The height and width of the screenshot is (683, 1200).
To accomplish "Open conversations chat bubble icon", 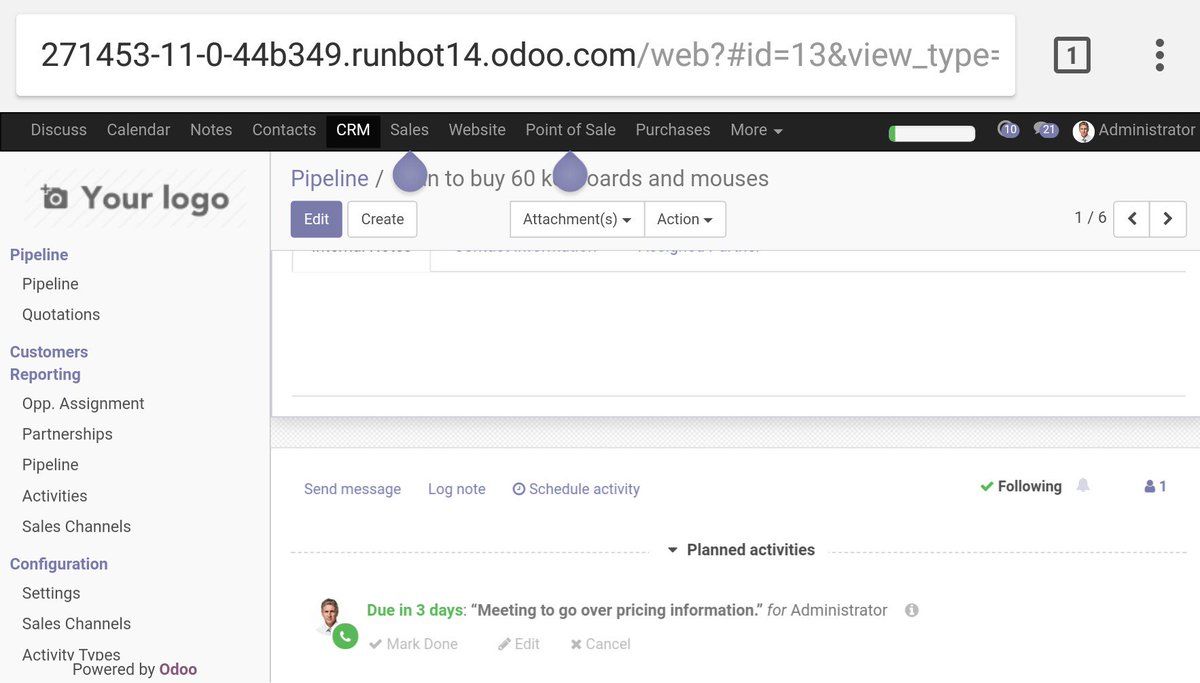I will [1045, 130].
